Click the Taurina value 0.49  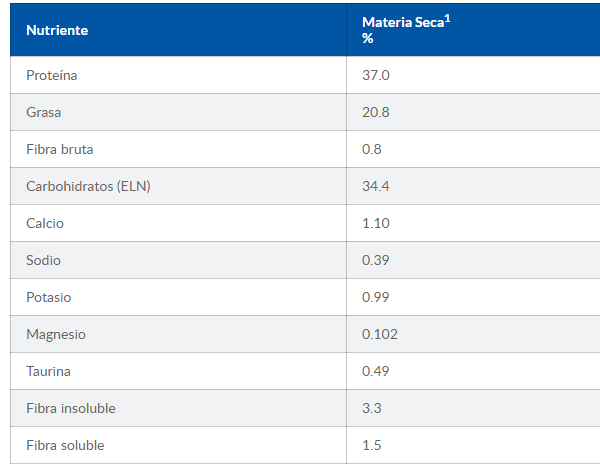[x=376, y=371]
